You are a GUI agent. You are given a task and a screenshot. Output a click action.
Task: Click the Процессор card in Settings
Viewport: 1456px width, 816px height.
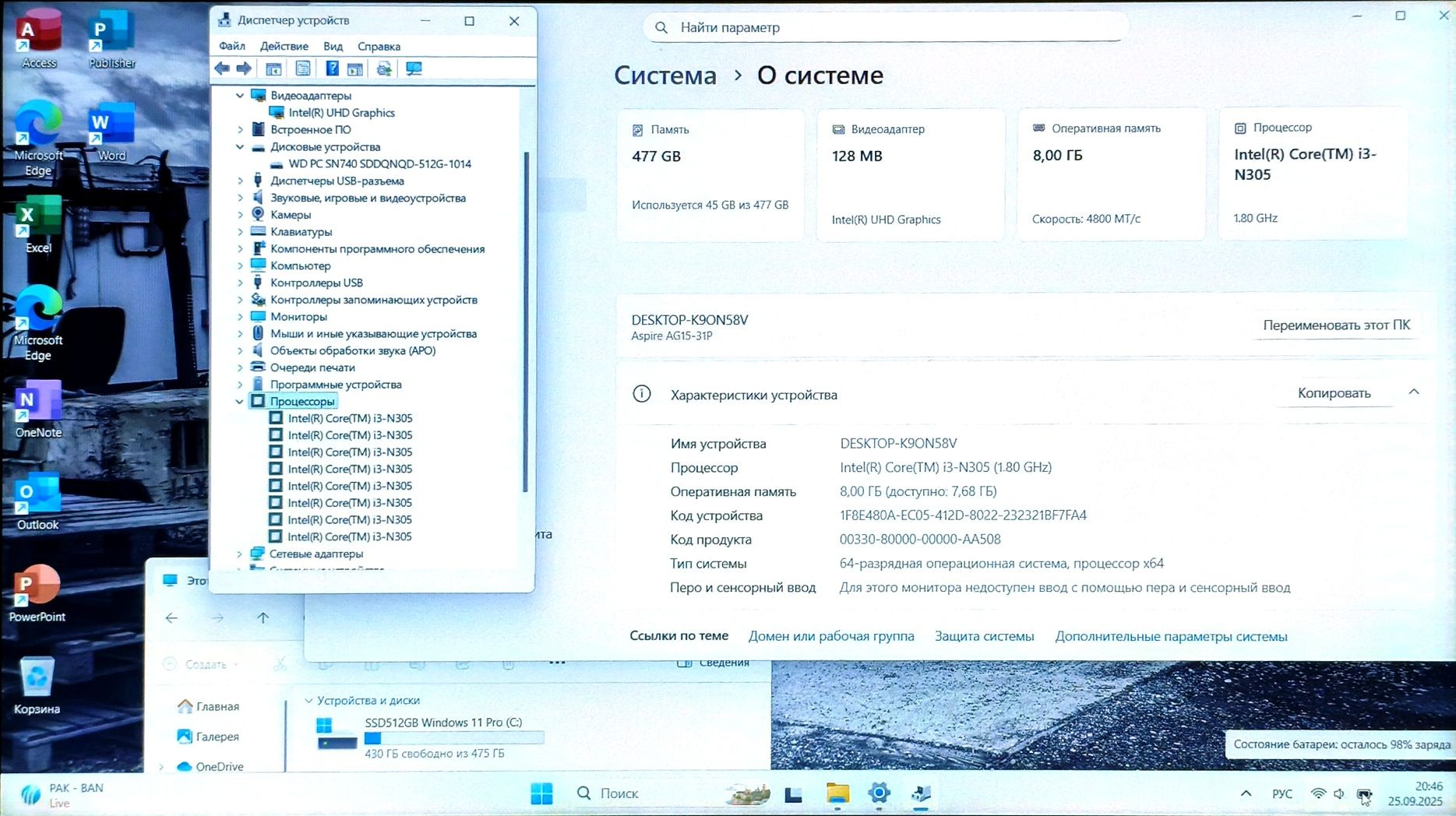[1313, 174]
